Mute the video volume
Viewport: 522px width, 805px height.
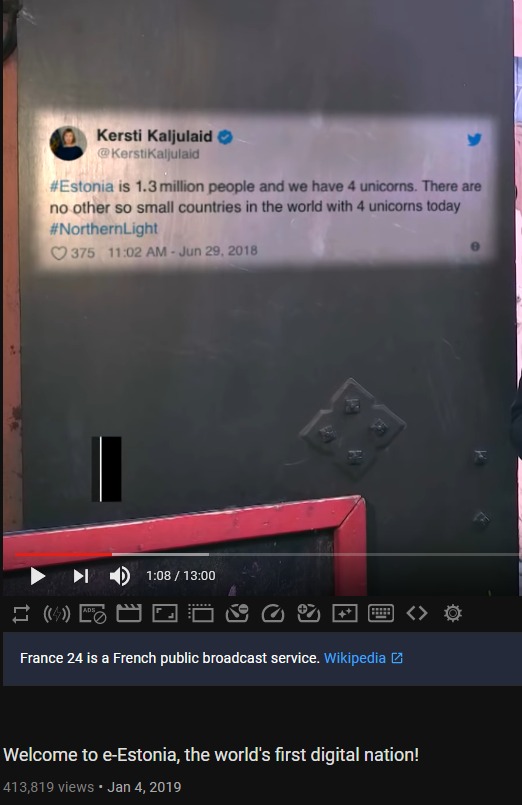coord(120,576)
